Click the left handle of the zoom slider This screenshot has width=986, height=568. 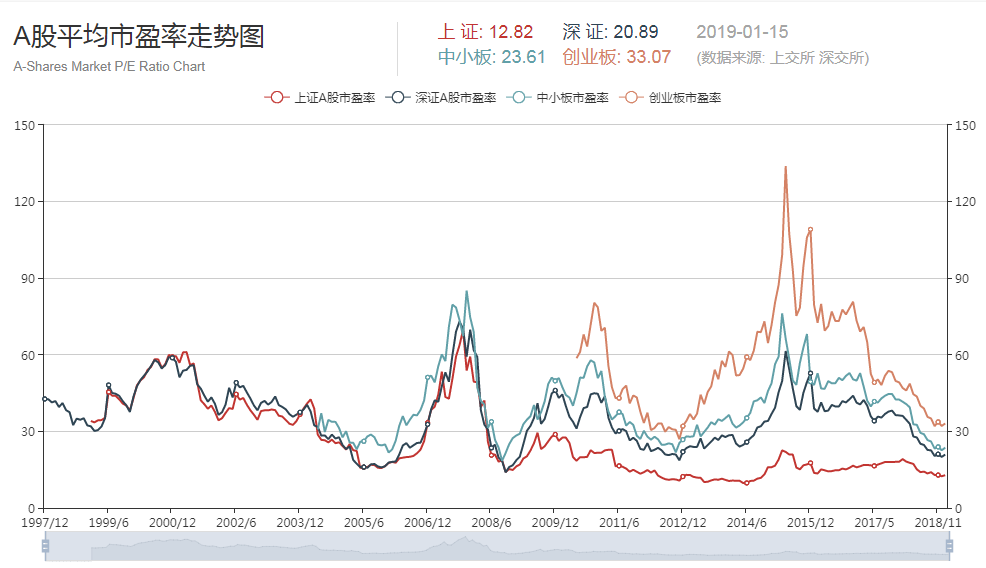[45, 546]
